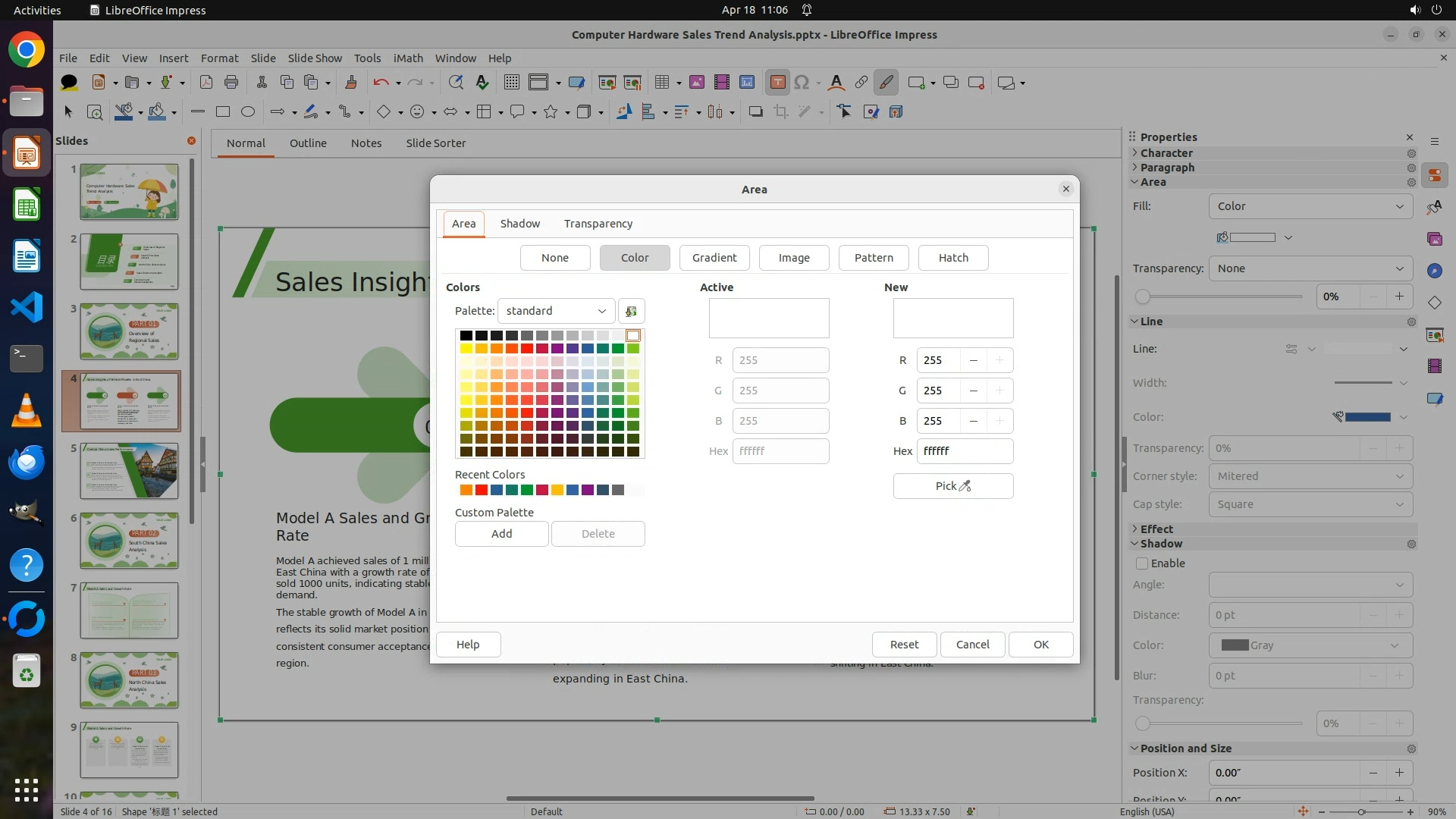The image size is (1456, 819).
Task: Click the Insert Special Character icon
Action: pos(802,83)
